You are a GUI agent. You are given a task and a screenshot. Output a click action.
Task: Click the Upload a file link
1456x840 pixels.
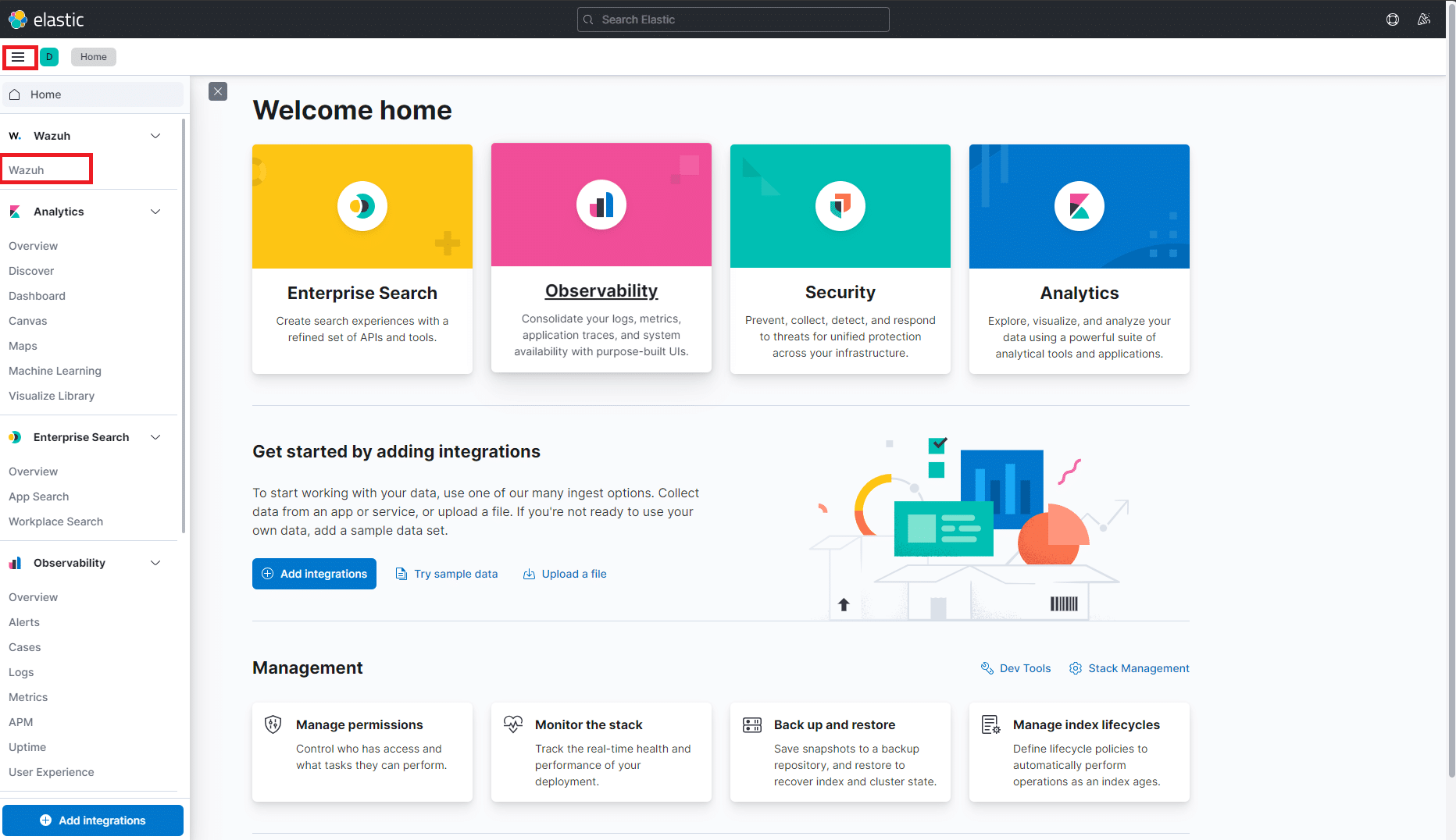pos(565,574)
